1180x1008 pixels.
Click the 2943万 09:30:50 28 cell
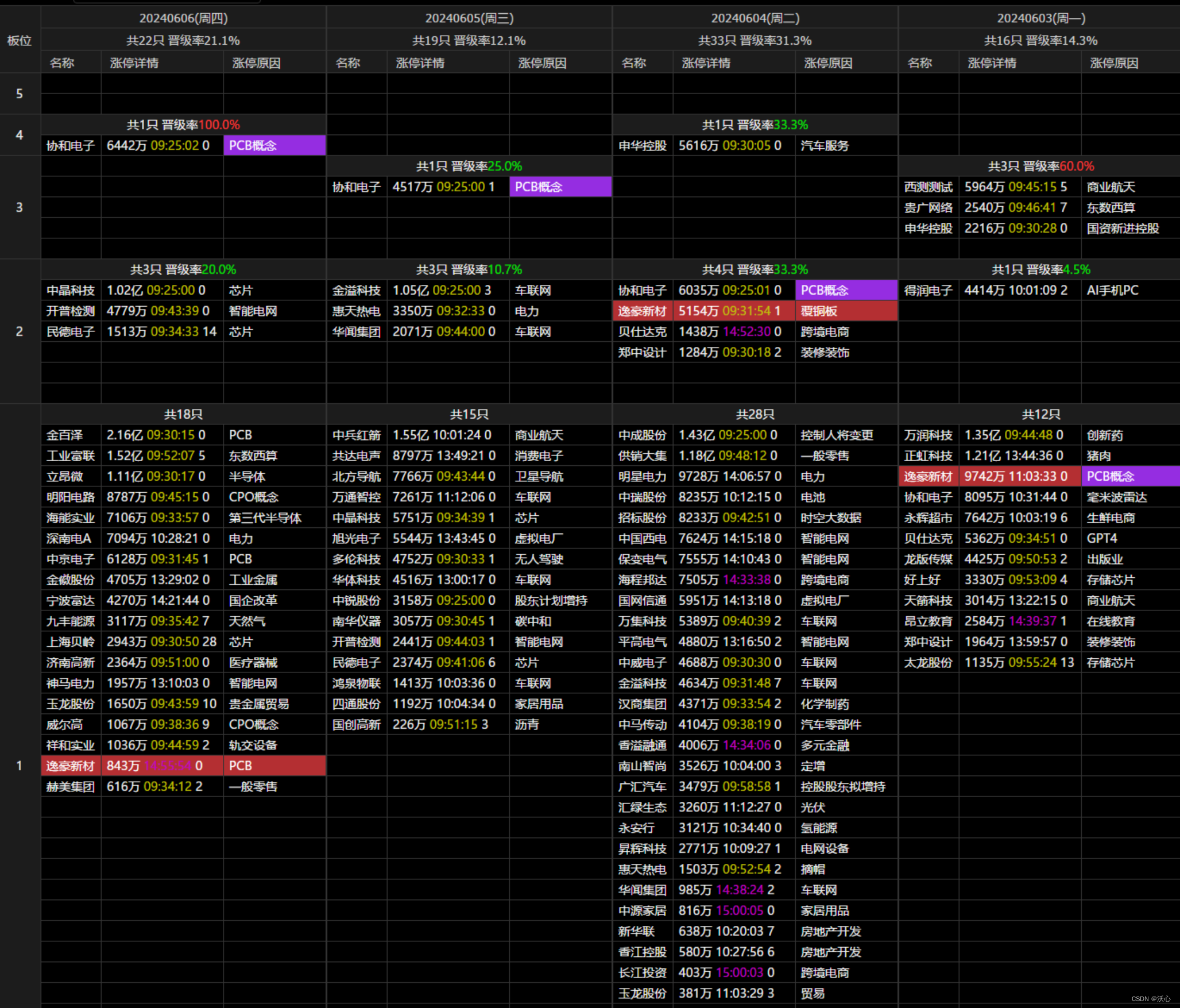point(161,642)
